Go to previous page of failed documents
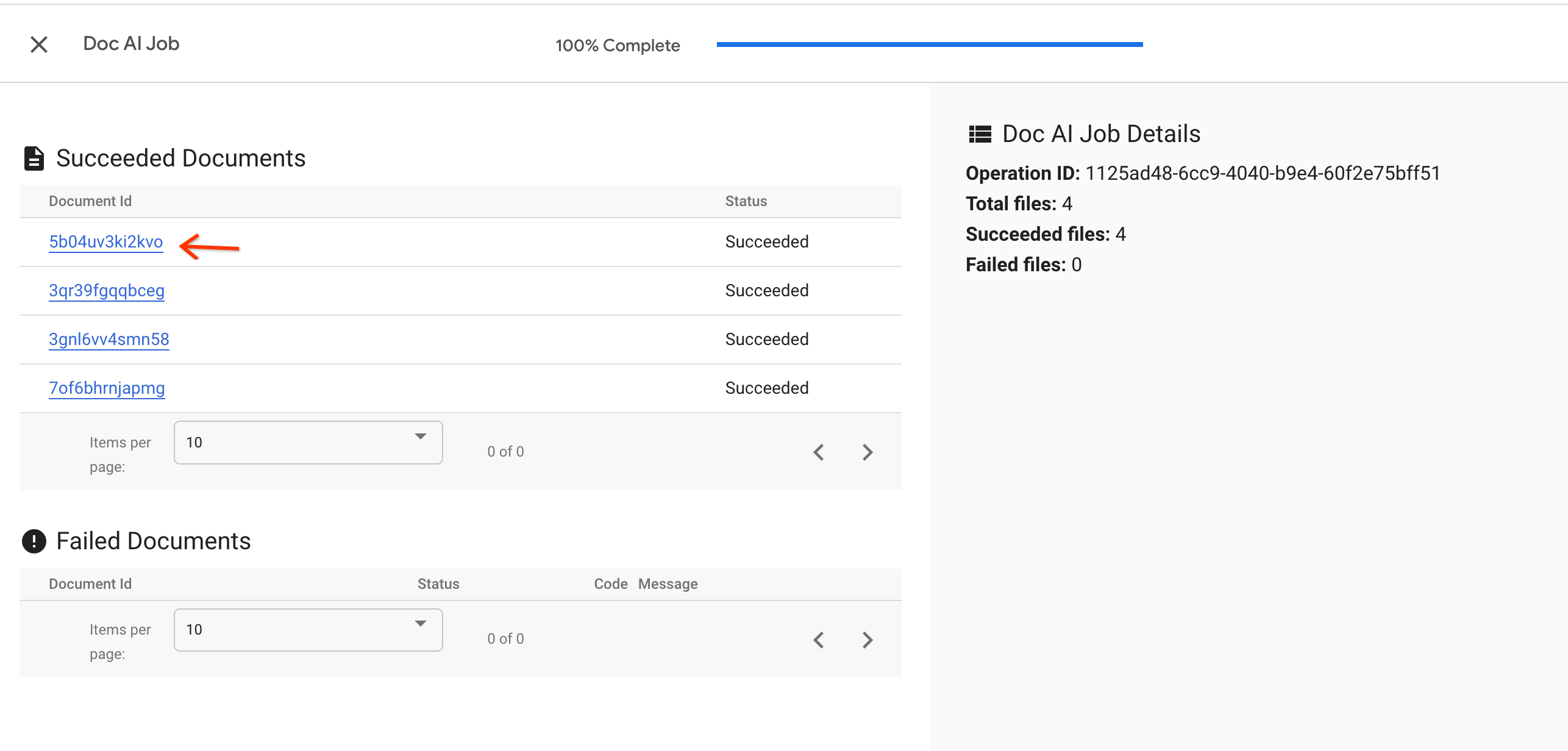 [x=819, y=639]
